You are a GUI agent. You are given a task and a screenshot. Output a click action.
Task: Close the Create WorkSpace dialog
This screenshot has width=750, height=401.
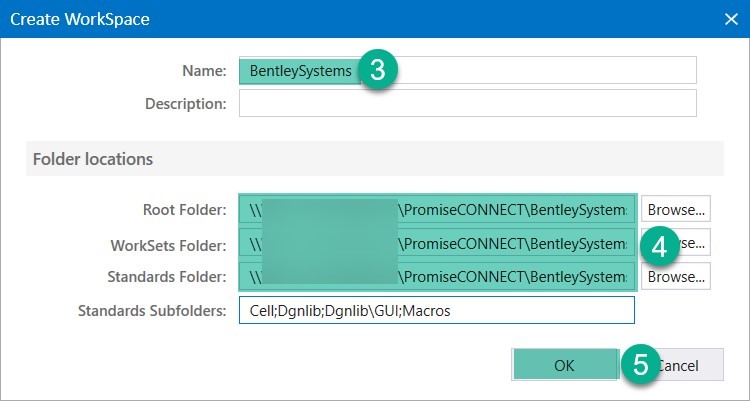click(731, 19)
